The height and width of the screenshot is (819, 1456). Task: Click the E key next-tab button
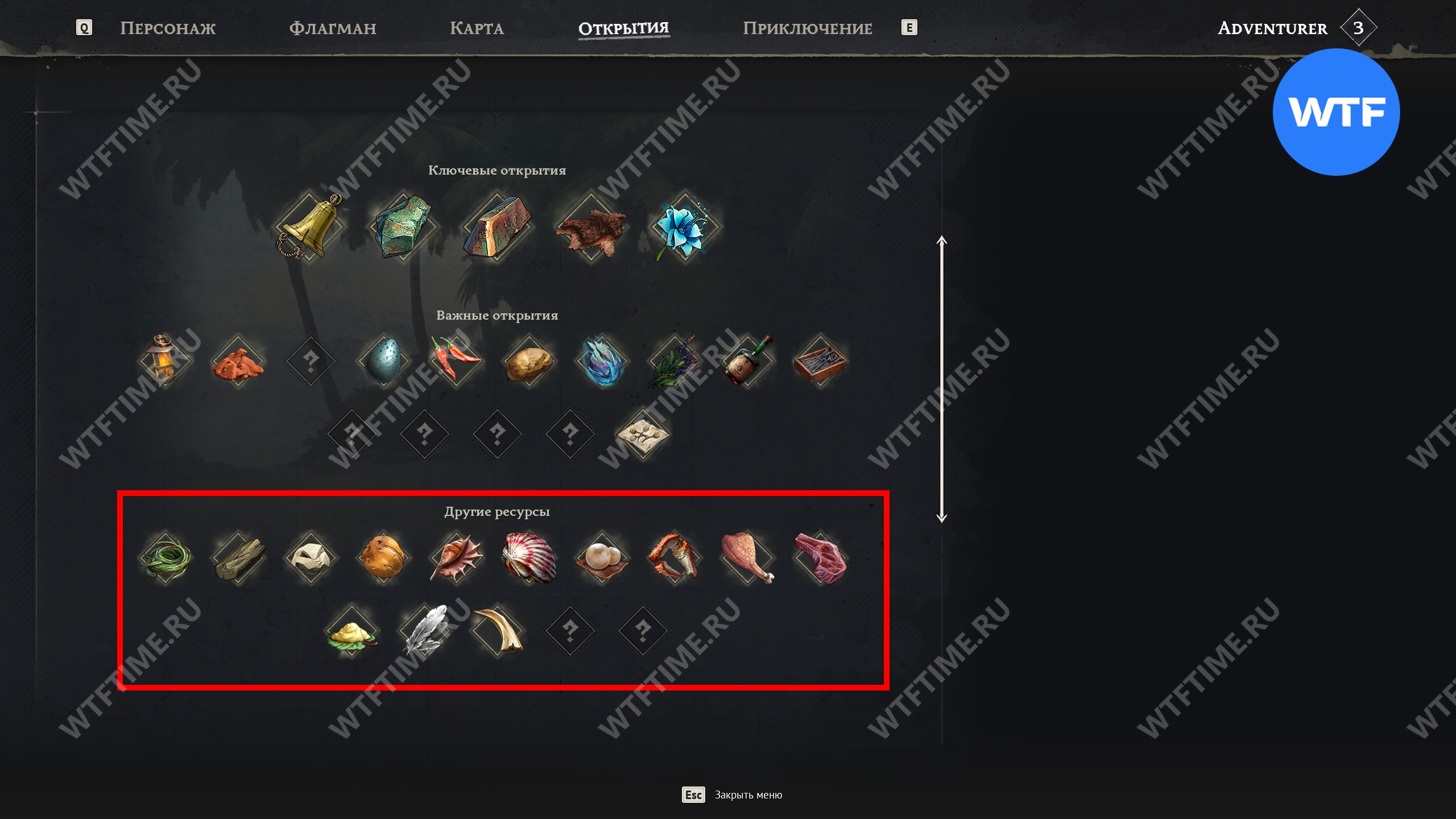point(909,27)
